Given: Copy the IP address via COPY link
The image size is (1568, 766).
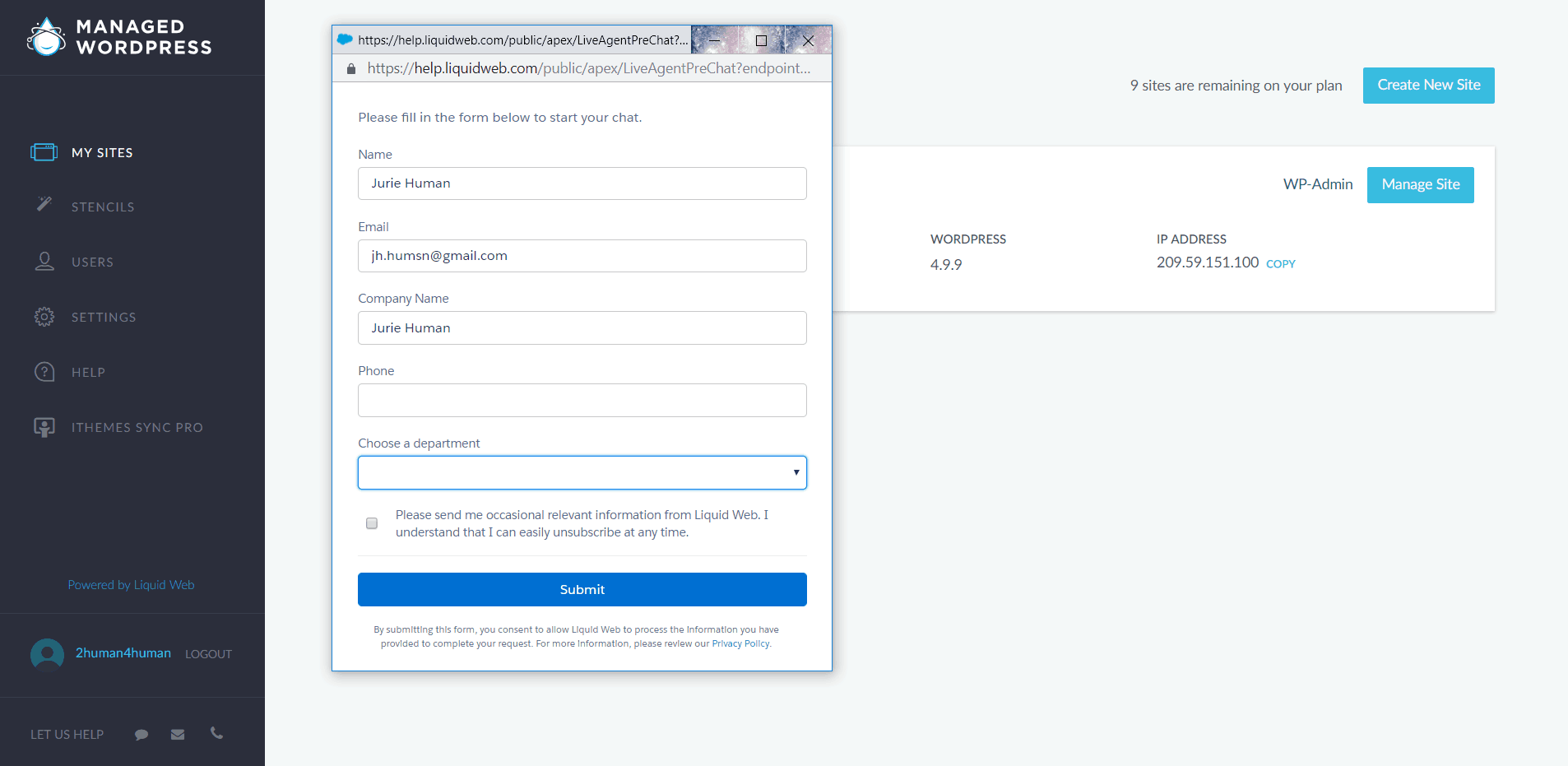Looking at the screenshot, I should tap(1281, 264).
